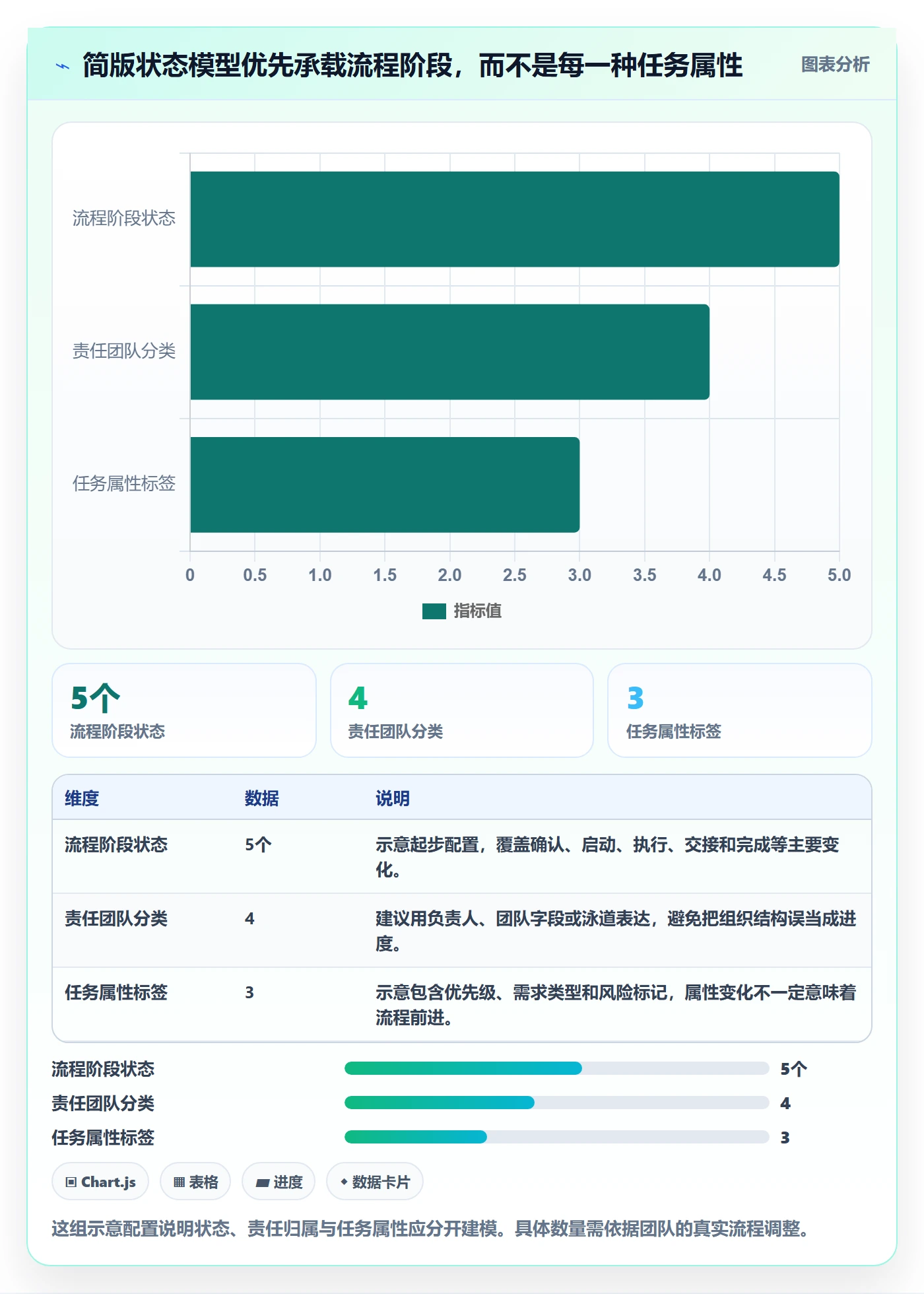Image resolution: width=924 pixels, height=1294 pixels.
Task: Select the 进度 tag chip
Action: 279,1182
